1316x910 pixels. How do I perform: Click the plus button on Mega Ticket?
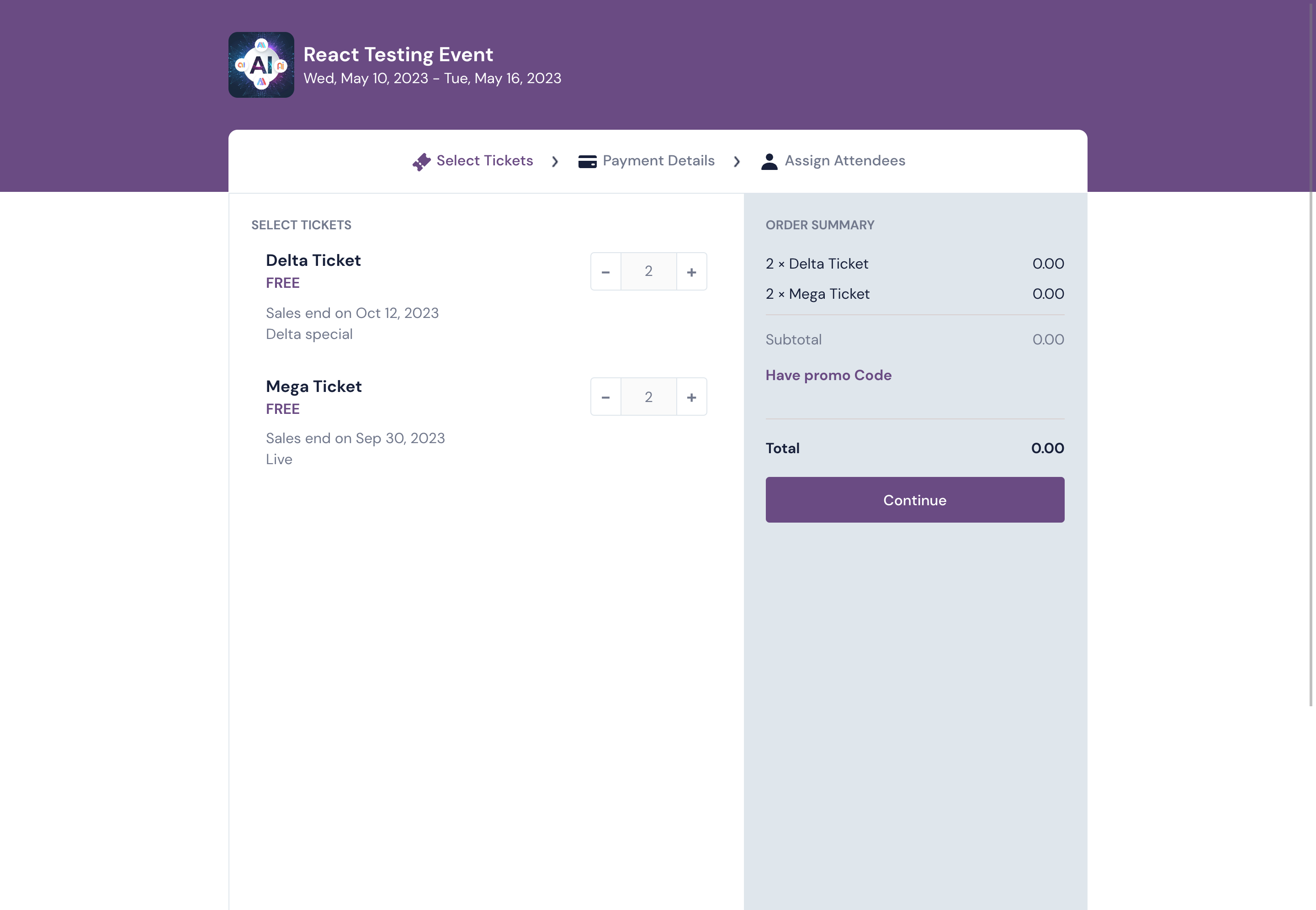click(691, 397)
